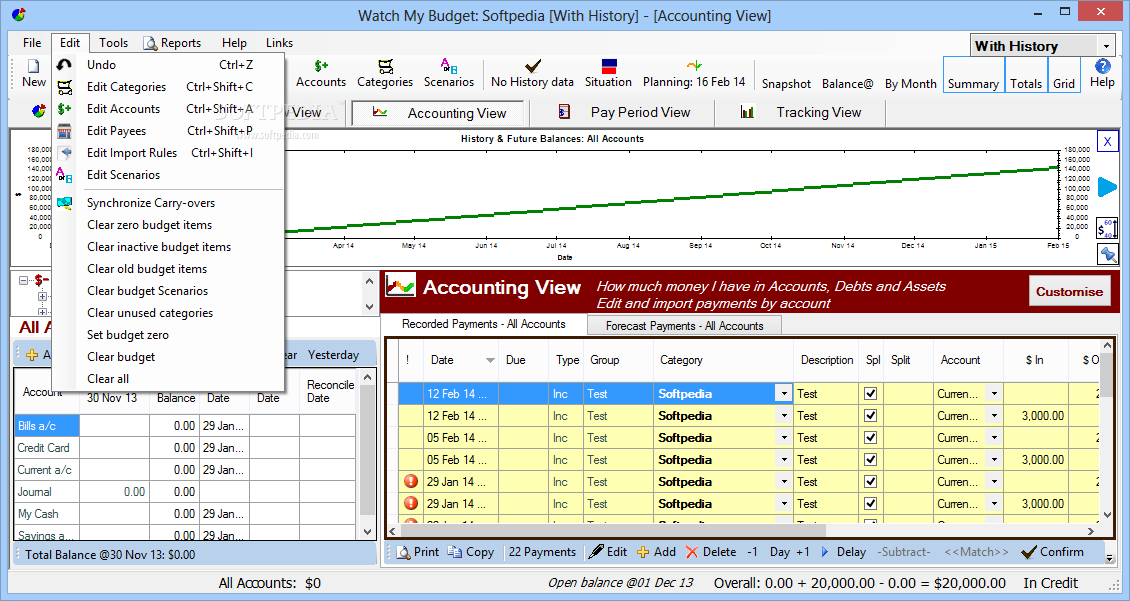Click By Month in the toolbar
The height and width of the screenshot is (601, 1130).
tap(911, 84)
